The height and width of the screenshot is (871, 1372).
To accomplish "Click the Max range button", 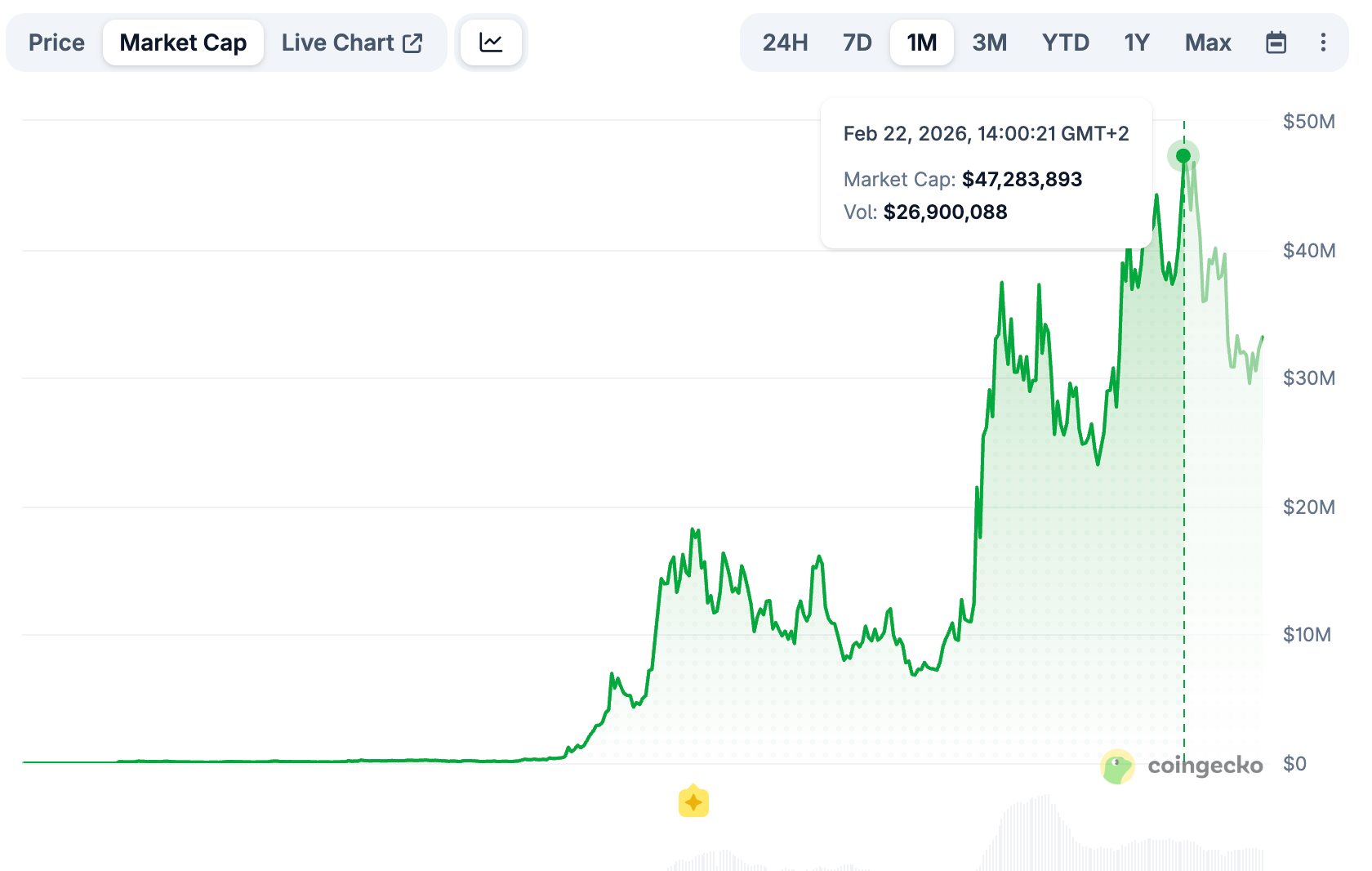I will pyautogui.click(x=1208, y=42).
